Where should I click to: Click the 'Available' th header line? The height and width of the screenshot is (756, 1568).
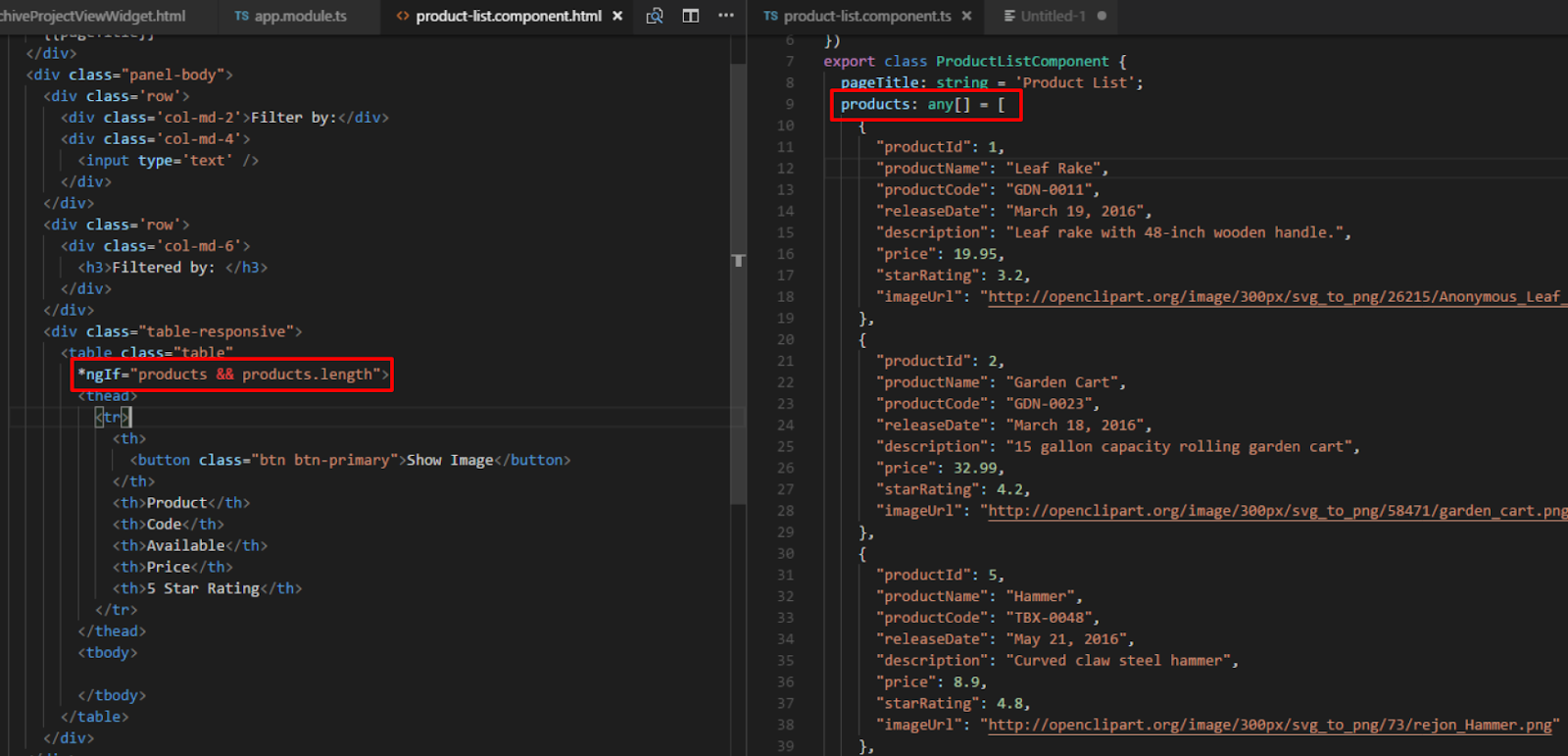coord(190,545)
